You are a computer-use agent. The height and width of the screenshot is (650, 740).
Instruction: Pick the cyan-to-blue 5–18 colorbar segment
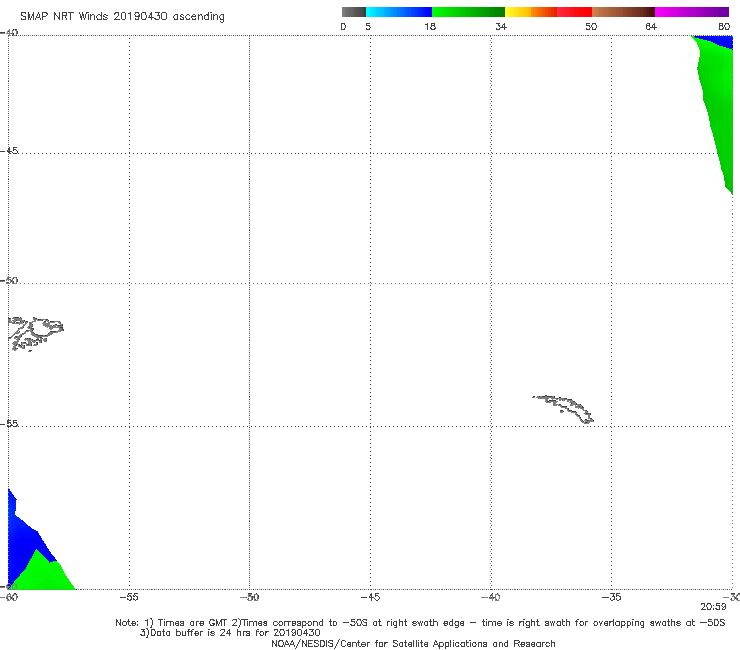pyautogui.click(x=399, y=12)
